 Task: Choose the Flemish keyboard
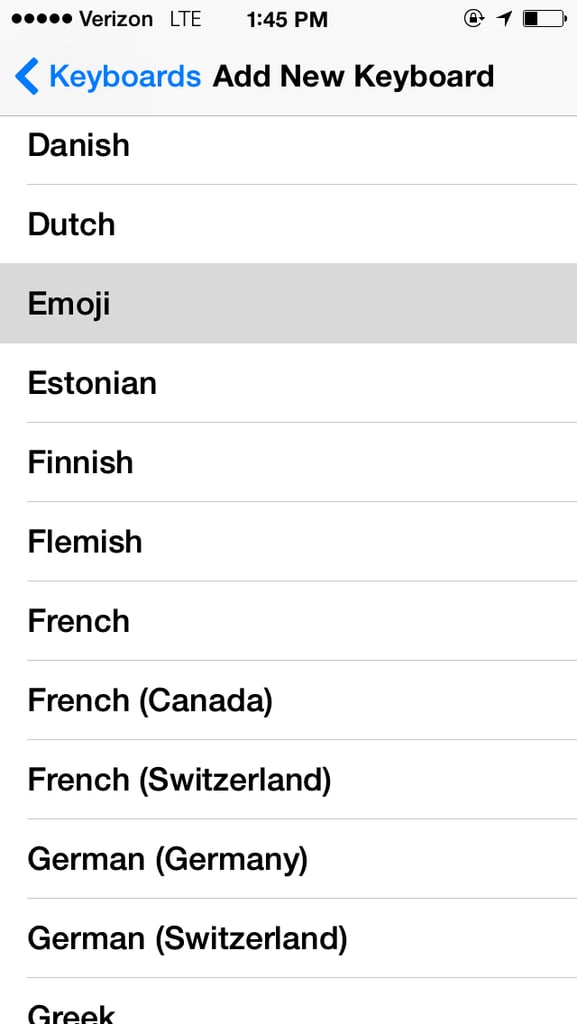coord(288,541)
